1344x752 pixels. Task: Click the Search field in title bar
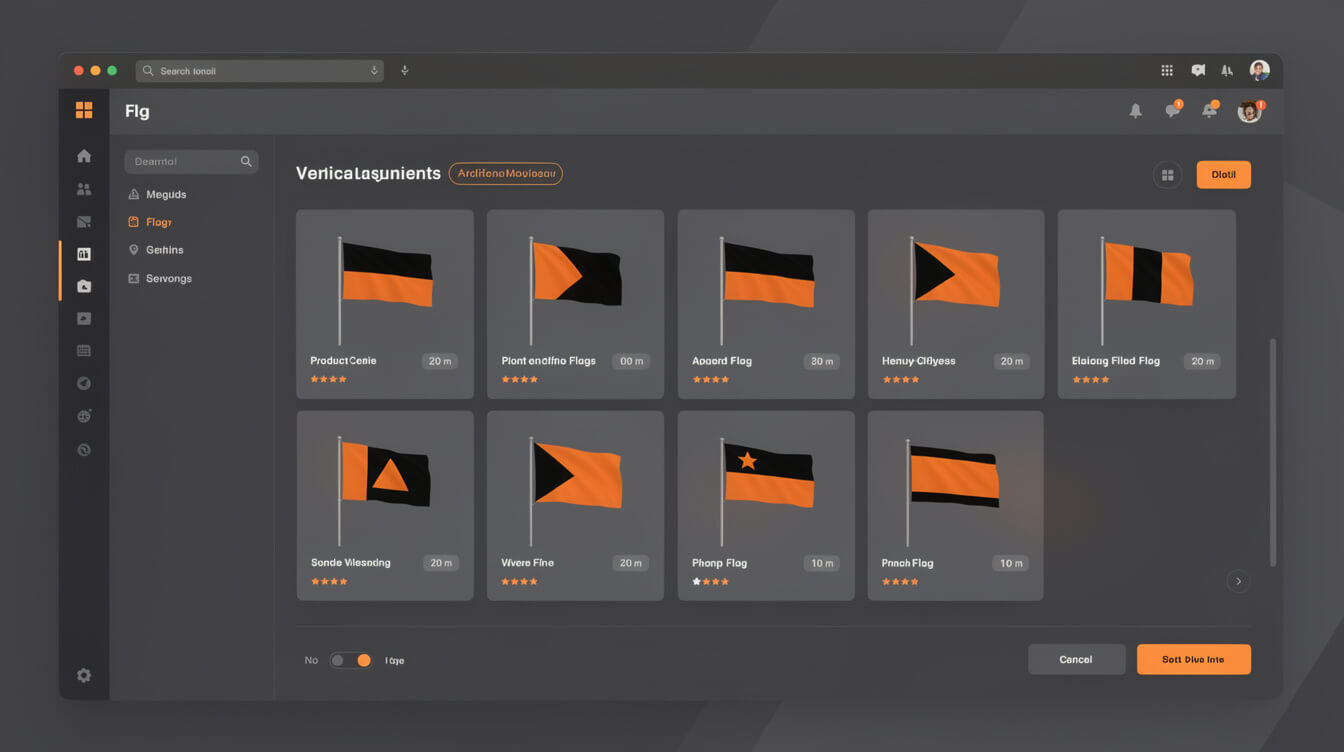[x=260, y=71]
